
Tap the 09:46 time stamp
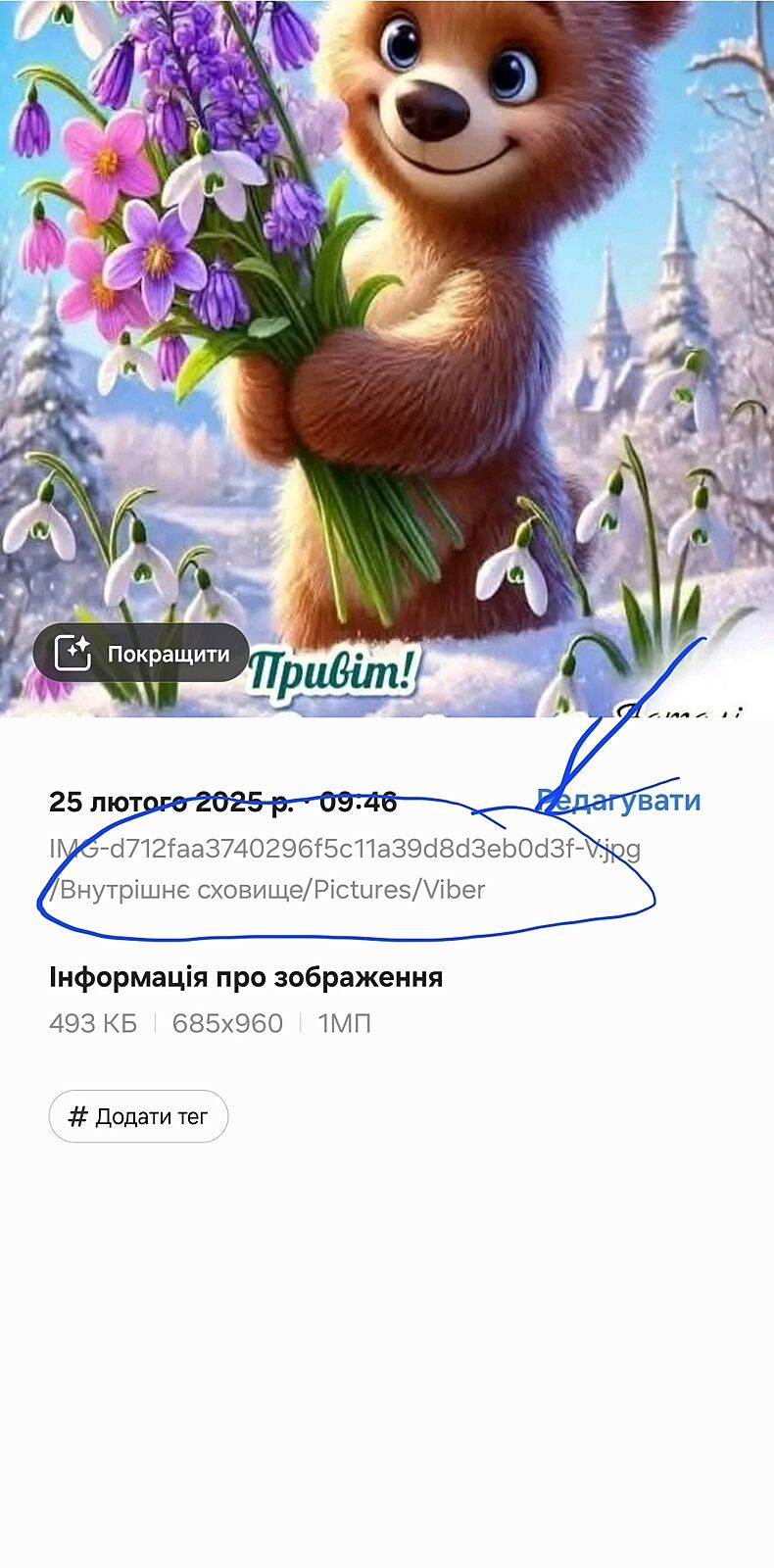(359, 802)
